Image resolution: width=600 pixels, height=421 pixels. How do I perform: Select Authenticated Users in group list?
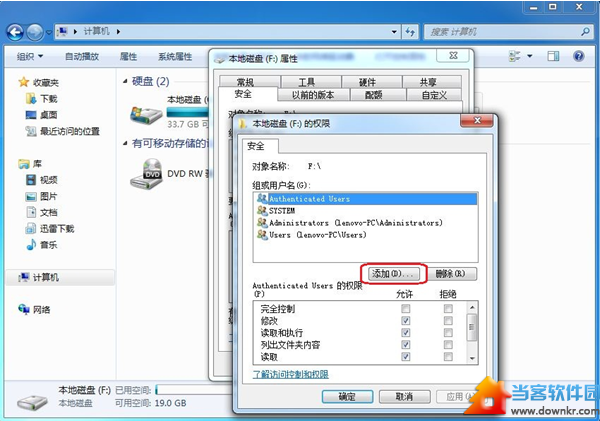(x=366, y=199)
